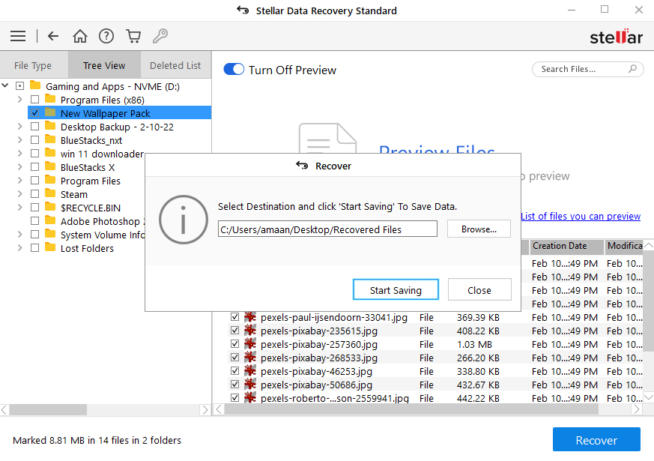Click file list horizontal scrollbar thumb
The image size is (654, 461).
pos(411,410)
